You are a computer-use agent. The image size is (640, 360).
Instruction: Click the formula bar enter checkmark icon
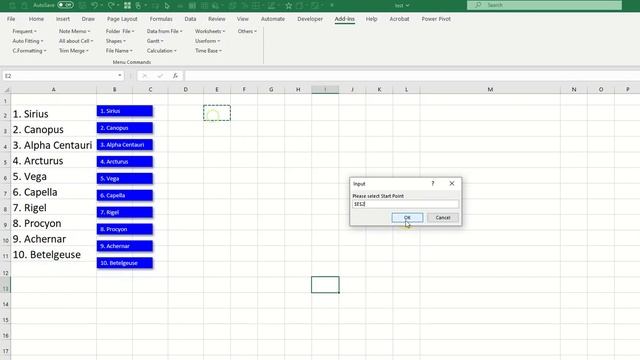pos(160,76)
